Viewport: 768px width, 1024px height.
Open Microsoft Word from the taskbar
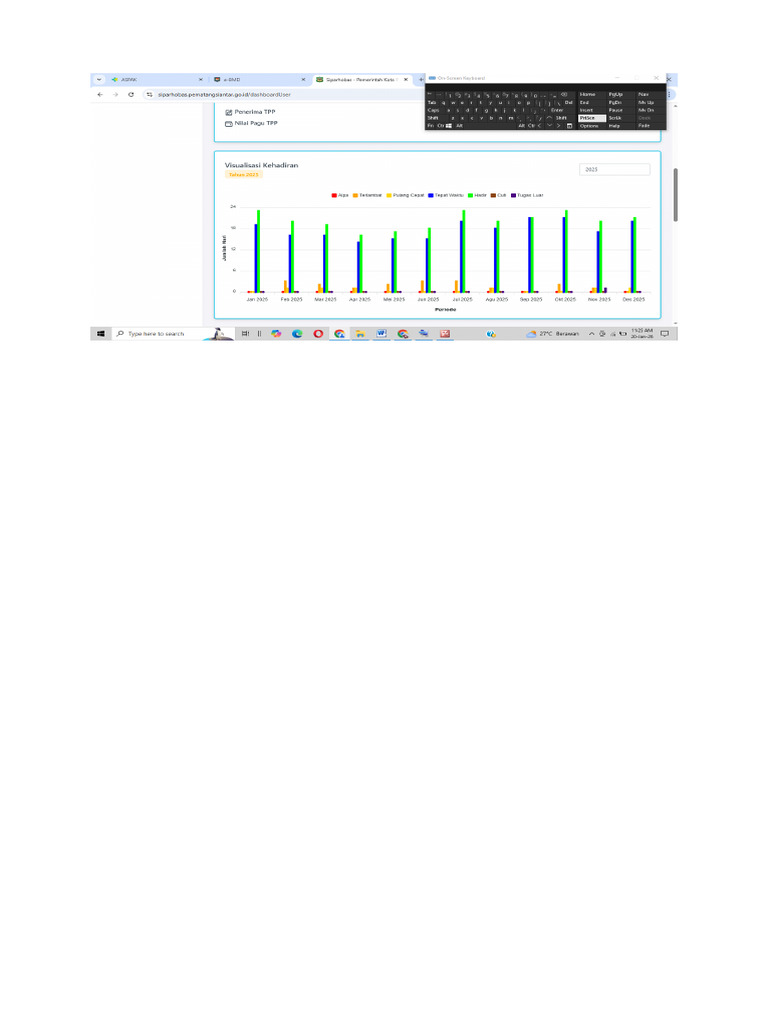381,334
